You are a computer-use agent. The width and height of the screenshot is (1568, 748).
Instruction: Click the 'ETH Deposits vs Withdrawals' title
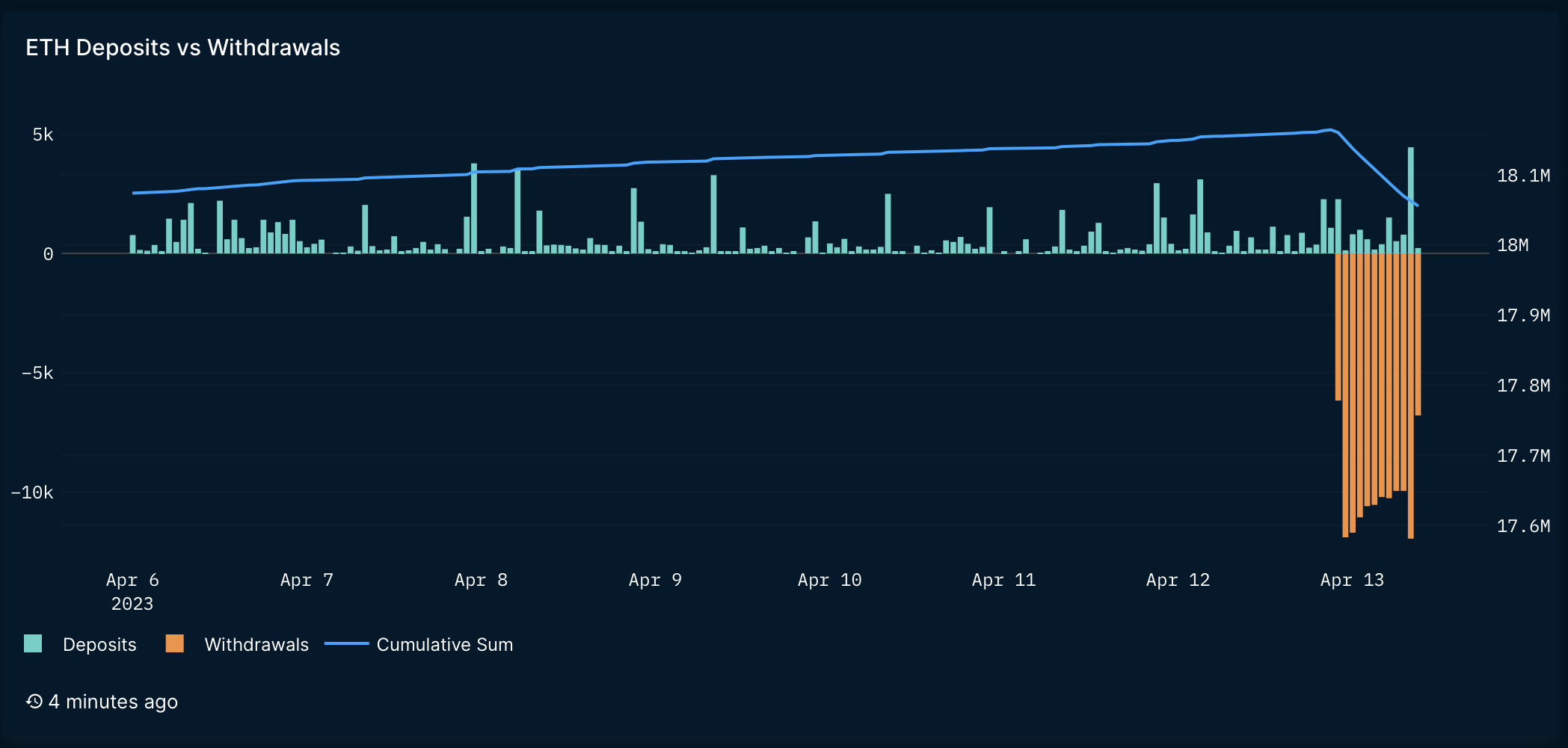click(182, 48)
